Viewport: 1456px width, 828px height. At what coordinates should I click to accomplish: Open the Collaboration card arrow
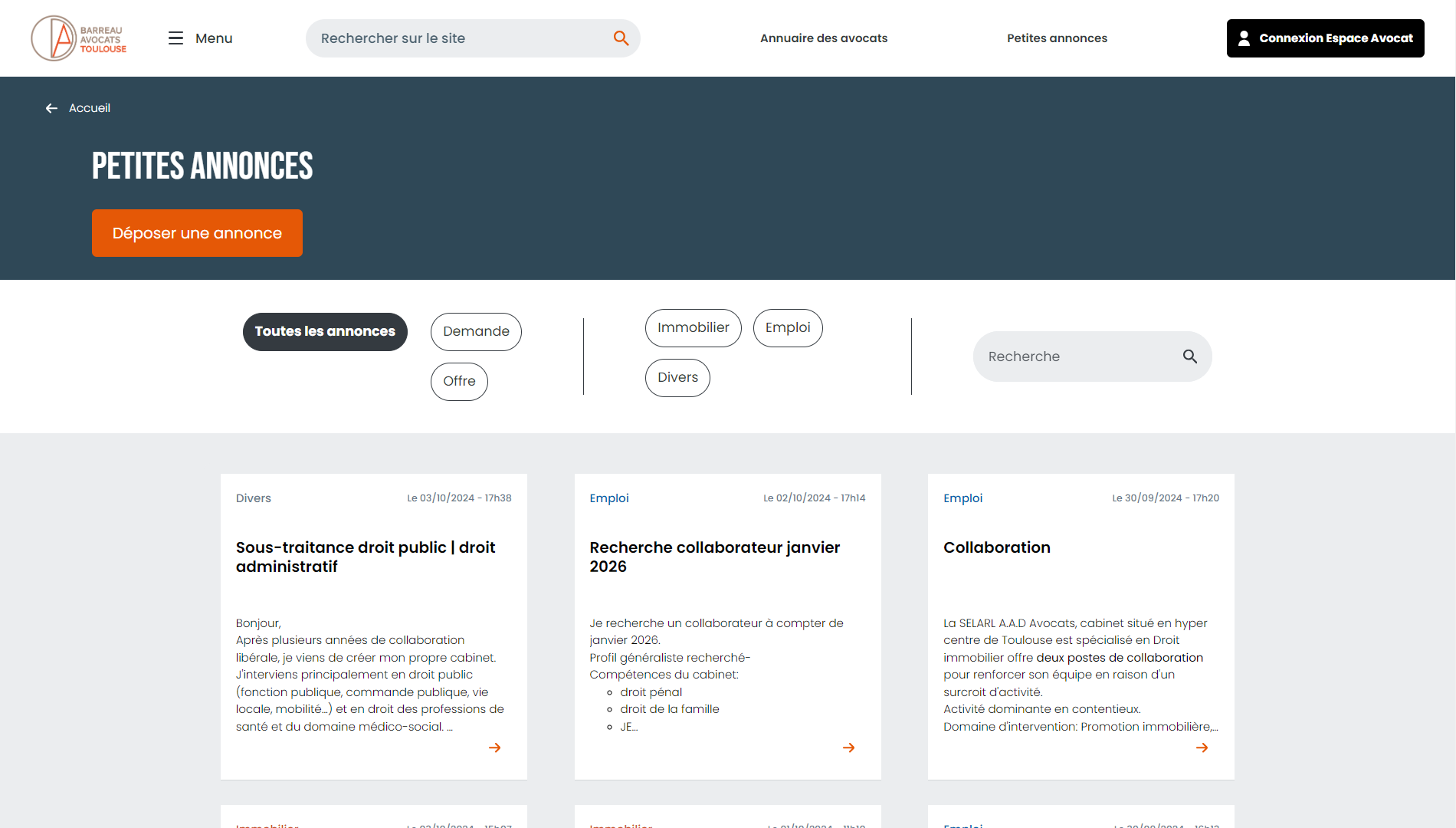pos(1202,747)
